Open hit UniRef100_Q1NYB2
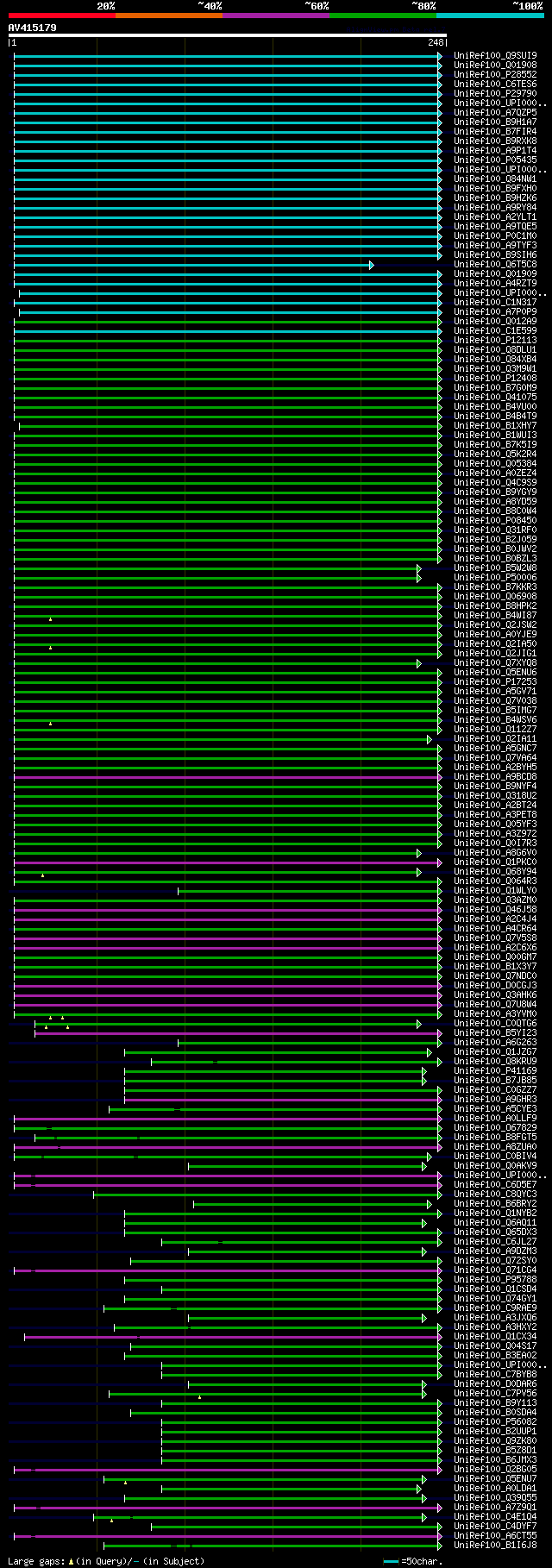Viewport: 552px width, 1568px height. (x=495, y=1214)
